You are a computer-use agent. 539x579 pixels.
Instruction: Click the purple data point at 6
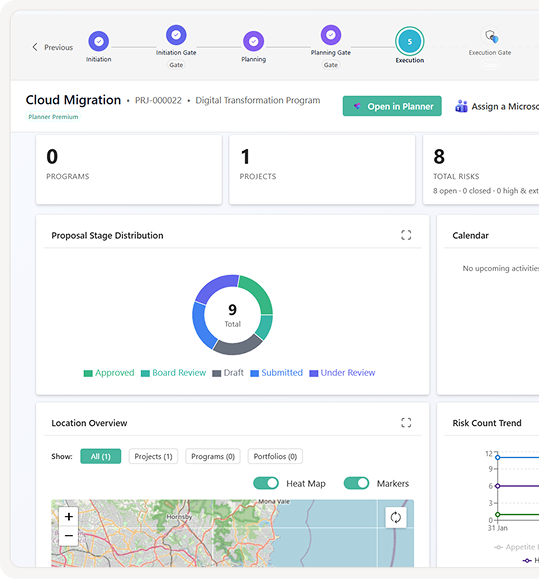coord(498,486)
